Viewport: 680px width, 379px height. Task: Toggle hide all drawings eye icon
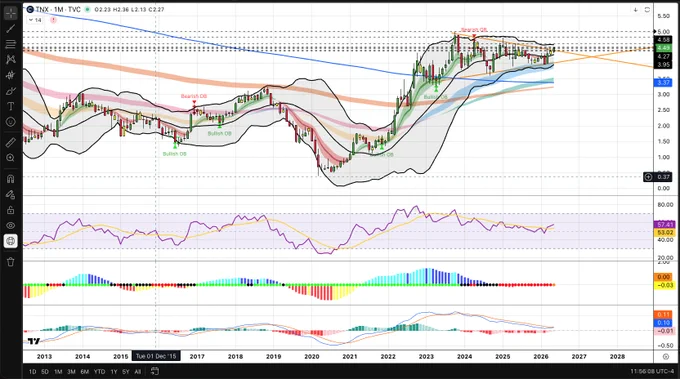(10, 225)
